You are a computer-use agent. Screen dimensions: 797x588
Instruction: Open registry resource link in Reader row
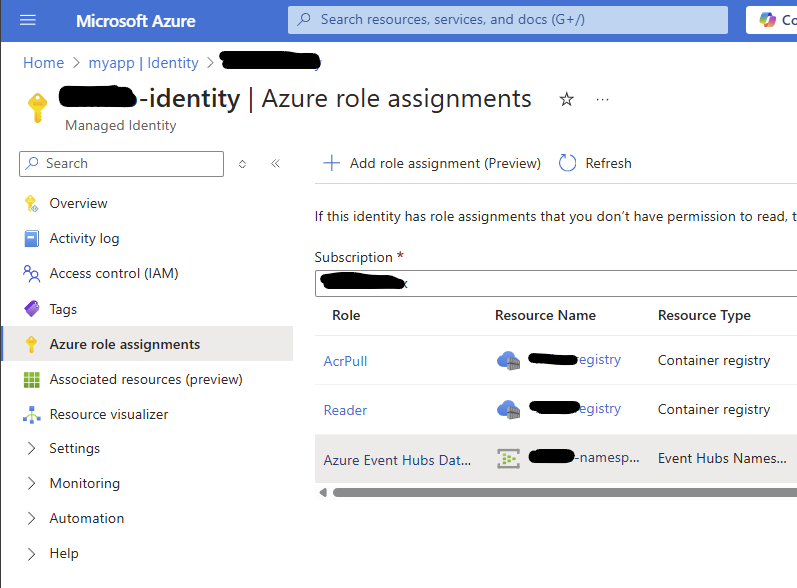[574, 409]
